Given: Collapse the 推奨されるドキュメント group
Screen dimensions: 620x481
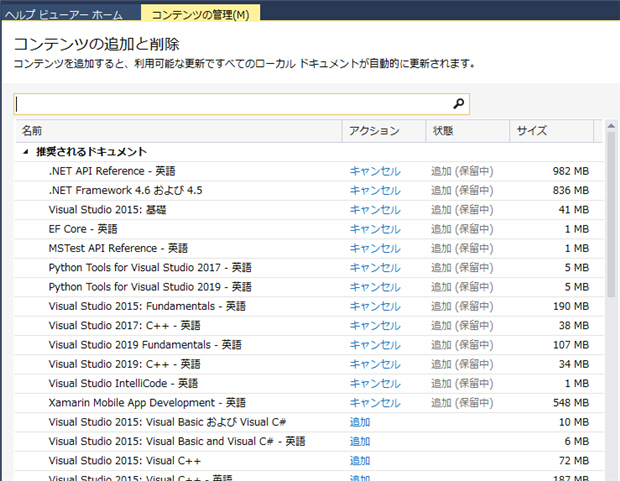Looking at the screenshot, I should 26,151.
